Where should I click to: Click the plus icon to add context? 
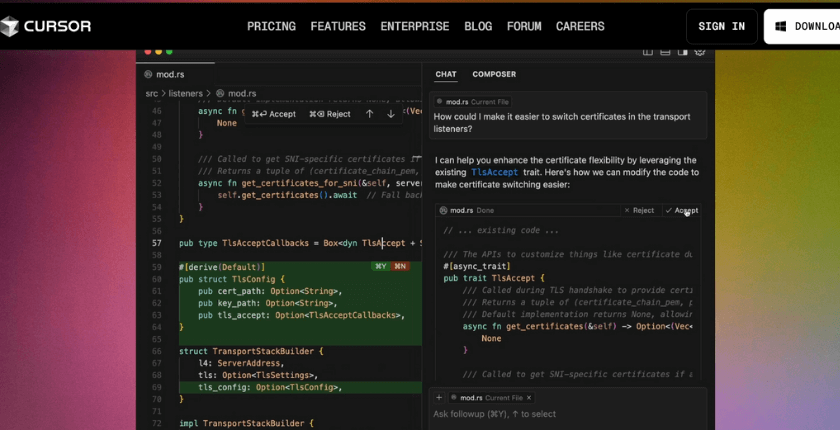point(438,397)
